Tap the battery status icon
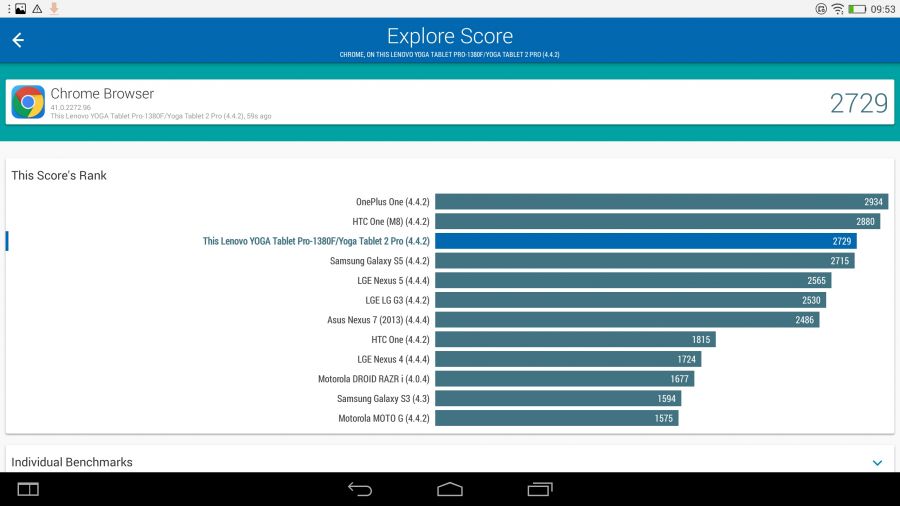 [x=857, y=9]
